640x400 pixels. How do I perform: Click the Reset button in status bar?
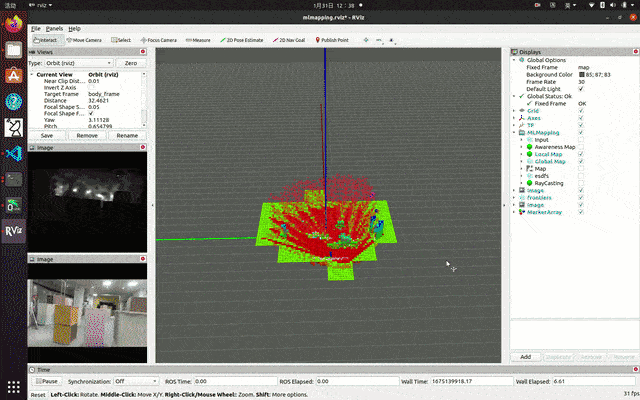coord(38,395)
